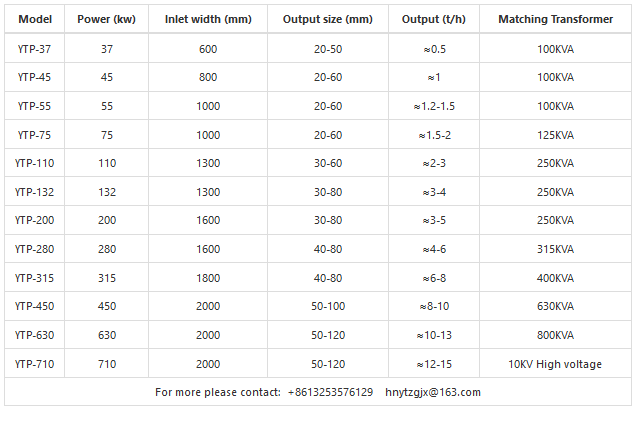Select the Output (t/h) column header
635x428 pixels.
pyautogui.click(x=436, y=19)
